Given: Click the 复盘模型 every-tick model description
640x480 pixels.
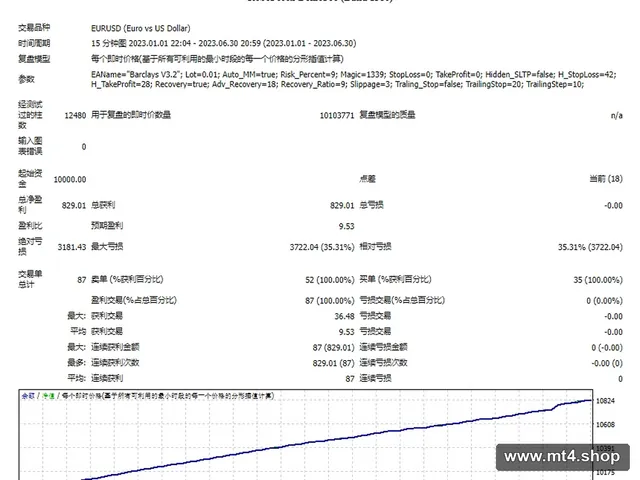Looking at the screenshot, I should 217,59.
